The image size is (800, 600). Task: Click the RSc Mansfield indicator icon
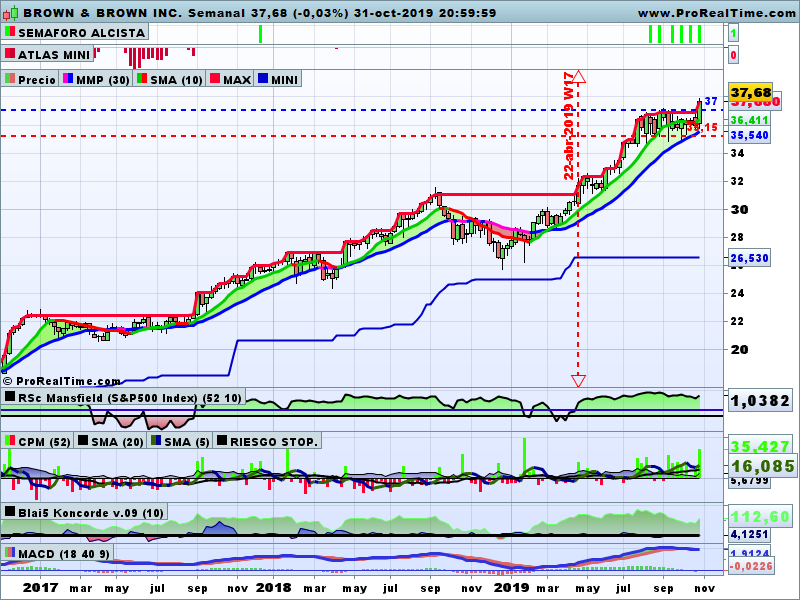pos(10,397)
